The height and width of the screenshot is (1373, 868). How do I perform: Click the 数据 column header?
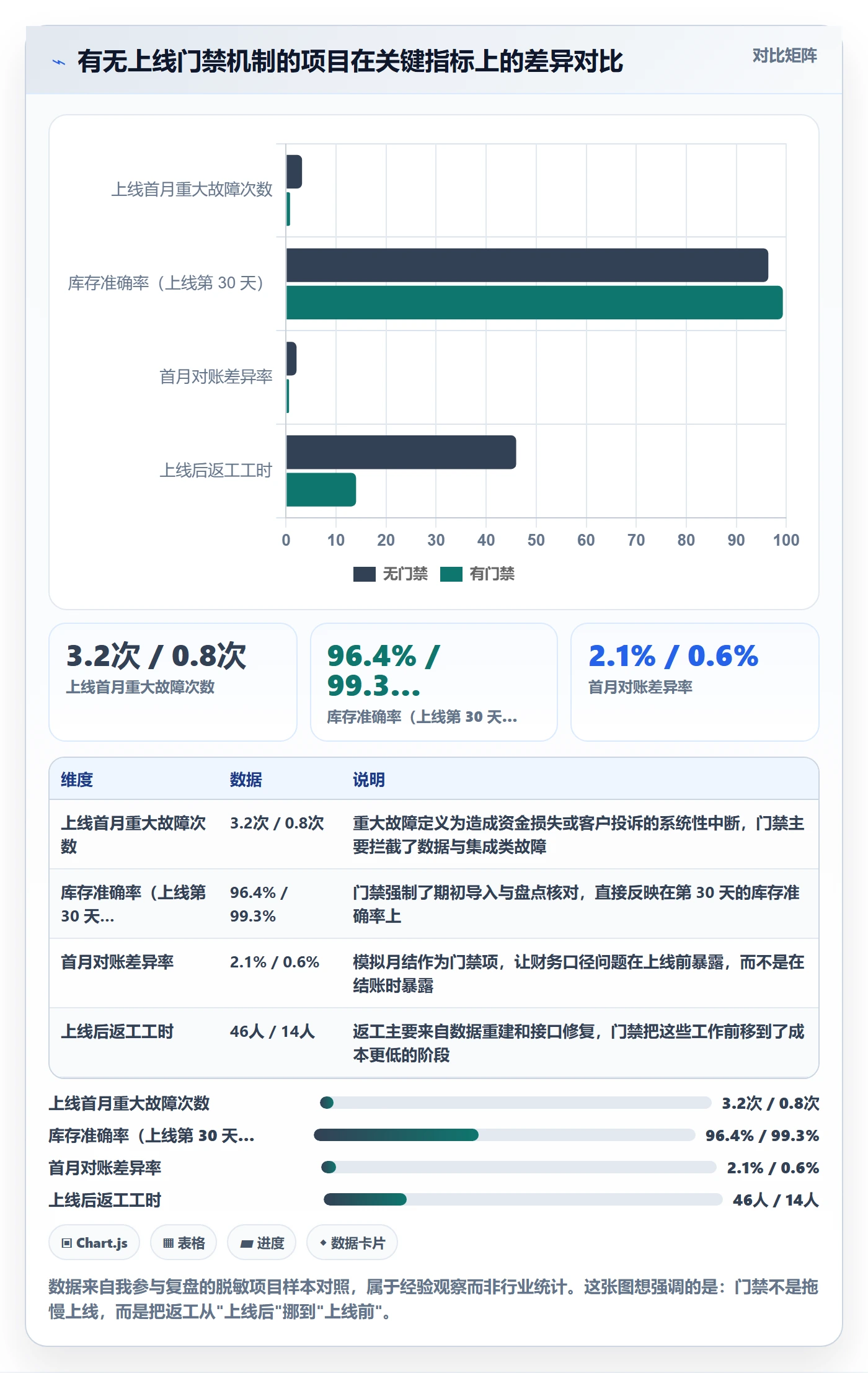(246, 780)
